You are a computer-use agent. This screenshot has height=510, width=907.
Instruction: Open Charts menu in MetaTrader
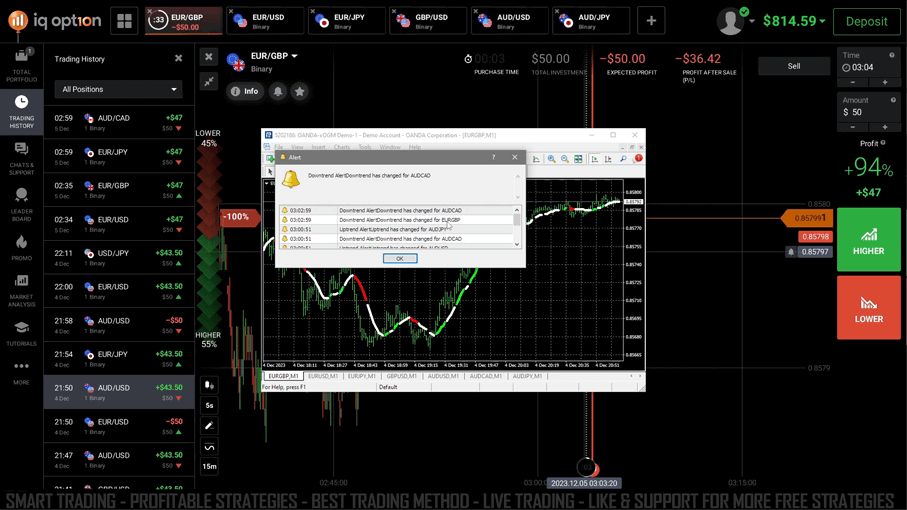point(341,147)
